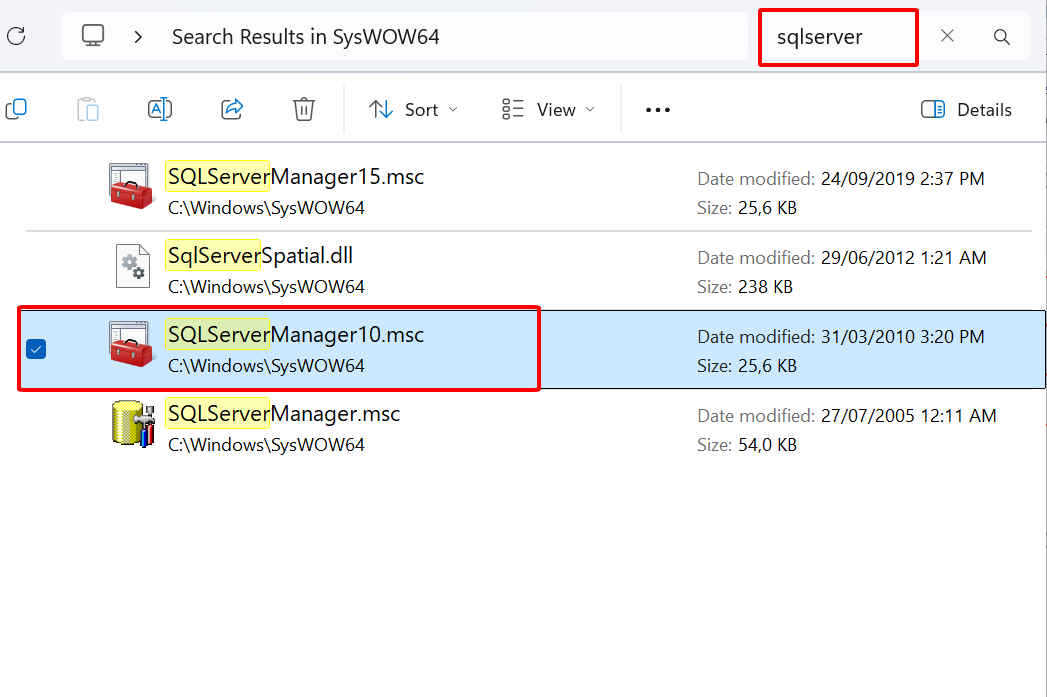Click the search magnifier icon
This screenshot has height=697, width=1047.
point(1001,37)
